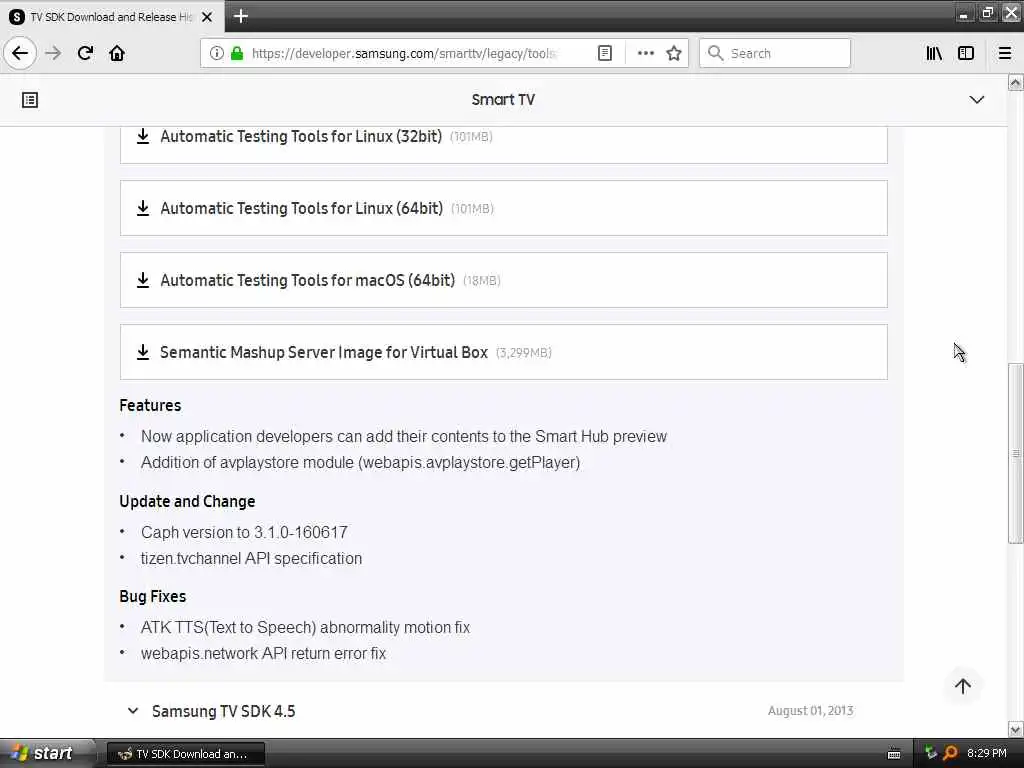Expand the Smart TV header dropdown chevron
This screenshot has height=768, width=1024.
click(x=976, y=100)
